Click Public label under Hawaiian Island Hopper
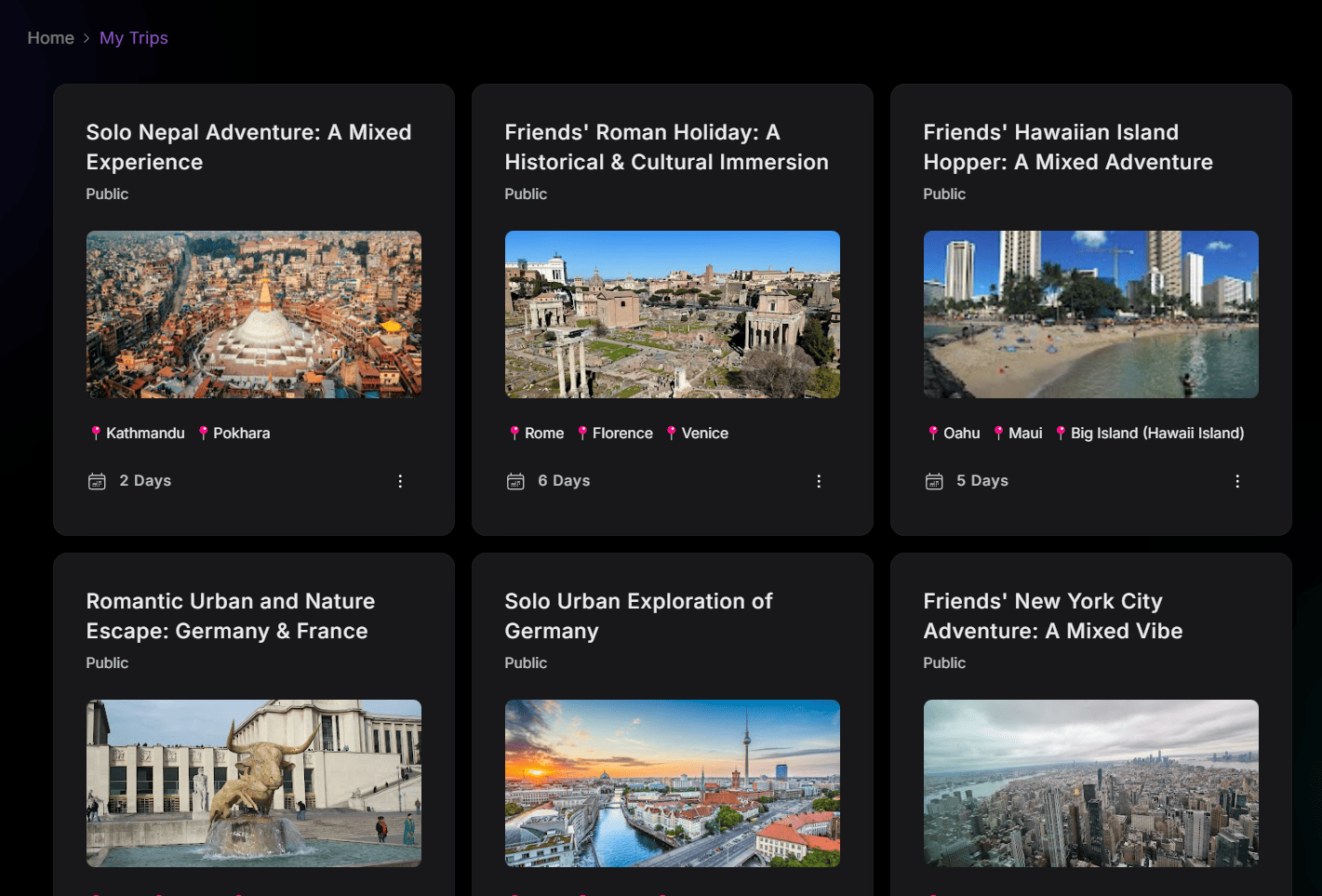 pos(944,194)
